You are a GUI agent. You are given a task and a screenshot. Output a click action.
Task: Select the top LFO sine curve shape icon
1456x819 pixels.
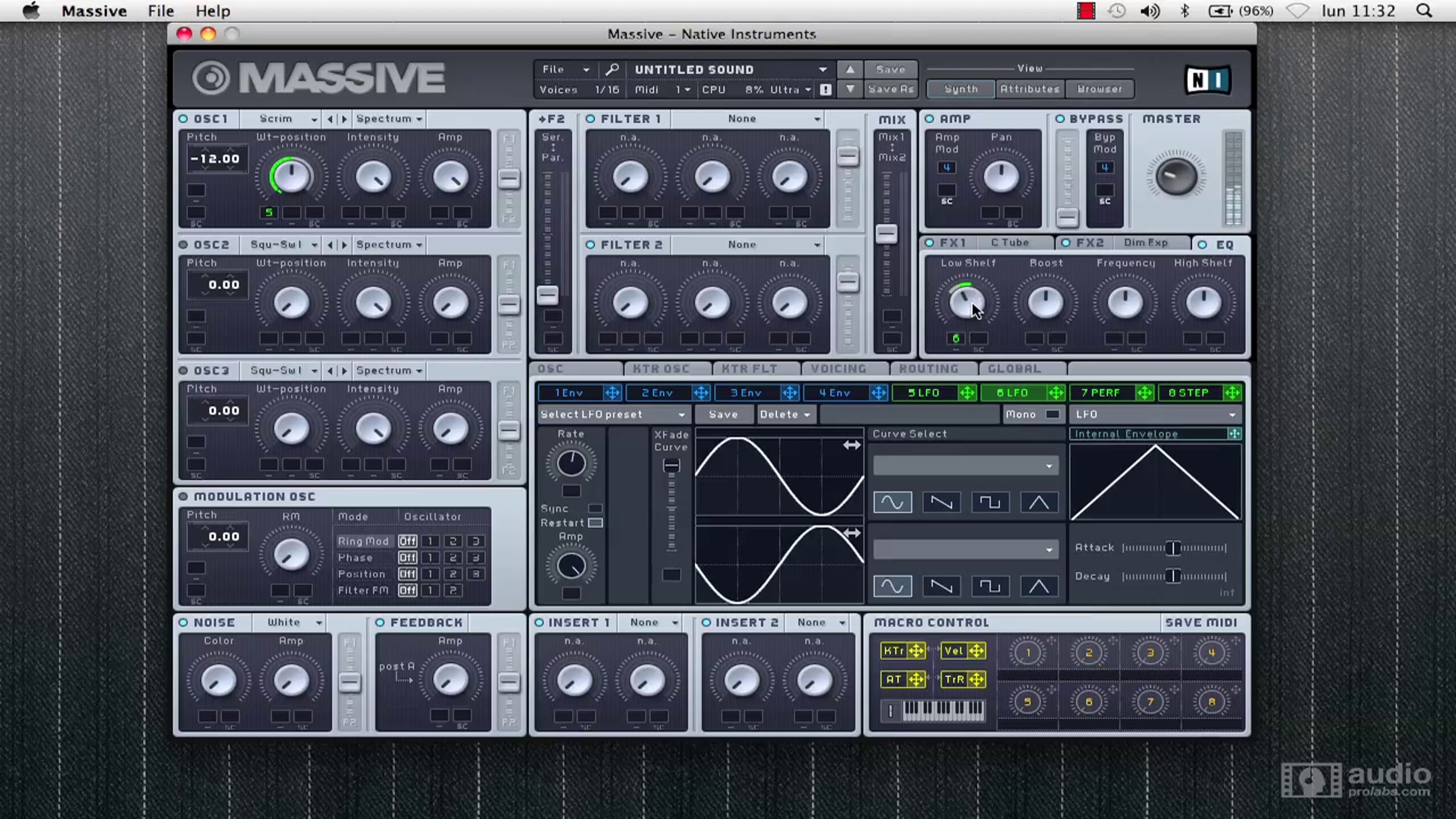(892, 502)
